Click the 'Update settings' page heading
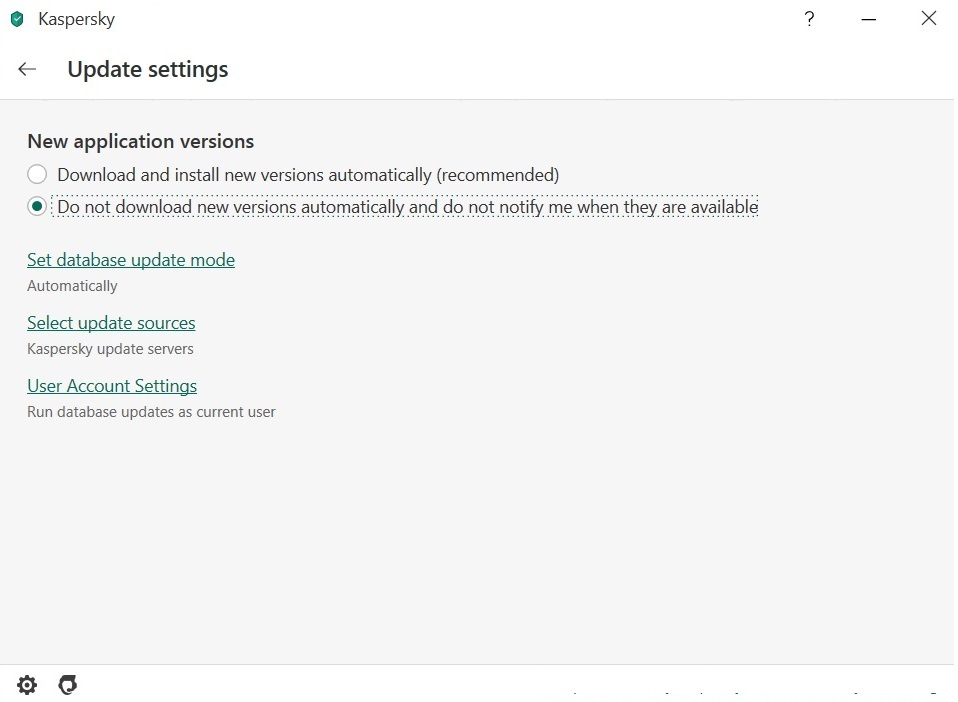The height and width of the screenshot is (702, 958). (148, 69)
